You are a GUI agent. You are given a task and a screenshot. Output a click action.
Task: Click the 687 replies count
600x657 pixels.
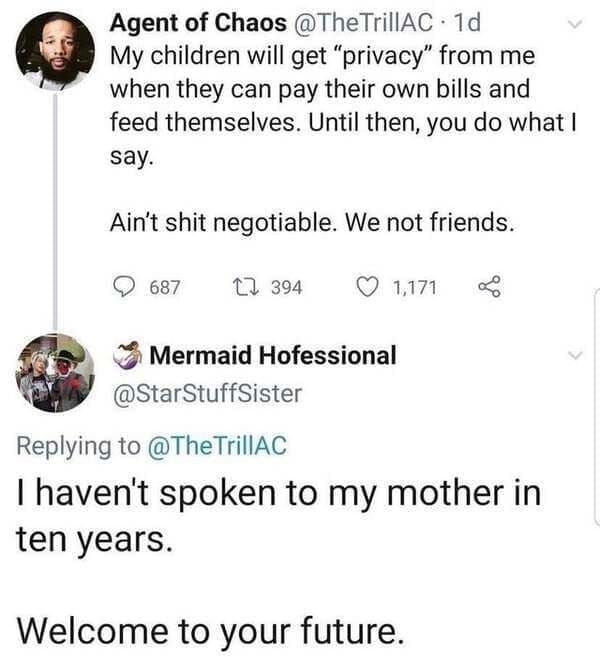[164, 287]
